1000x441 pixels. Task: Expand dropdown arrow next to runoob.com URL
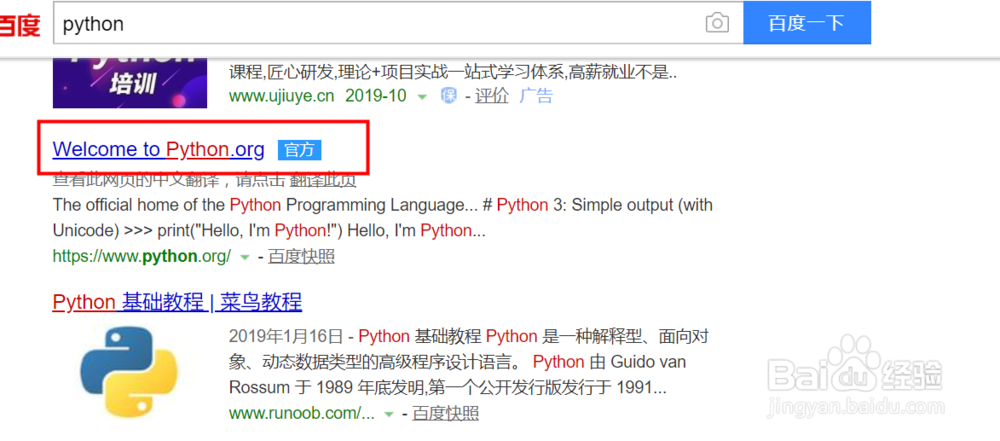388,414
